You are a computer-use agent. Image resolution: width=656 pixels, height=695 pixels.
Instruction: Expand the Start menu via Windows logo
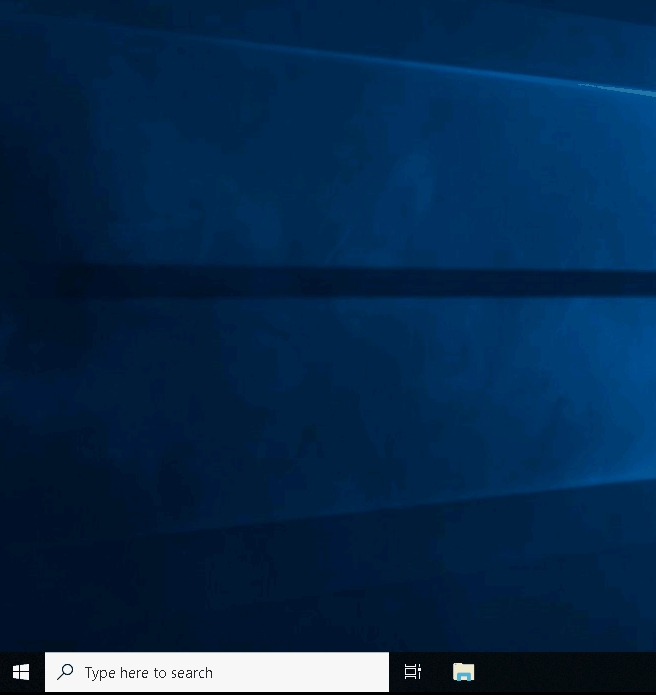21,673
